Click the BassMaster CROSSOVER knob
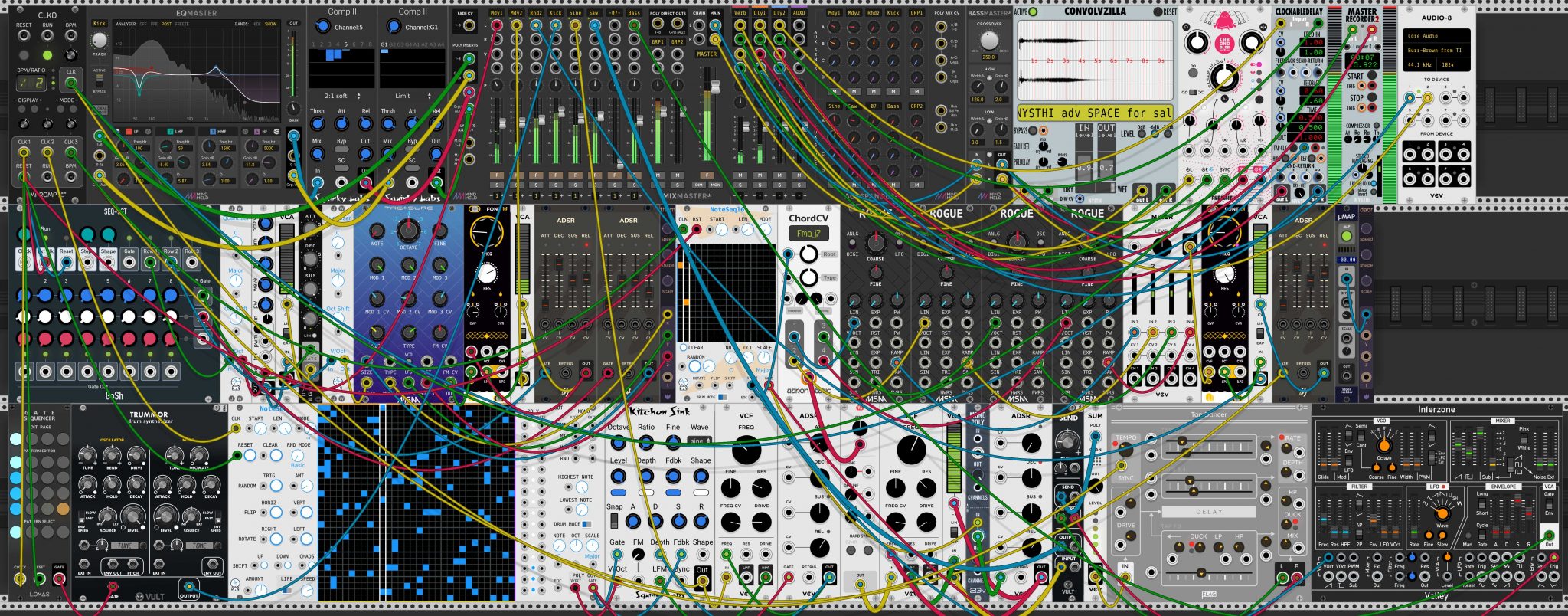The height and width of the screenshot is (616, 1568). click(988, 39)
